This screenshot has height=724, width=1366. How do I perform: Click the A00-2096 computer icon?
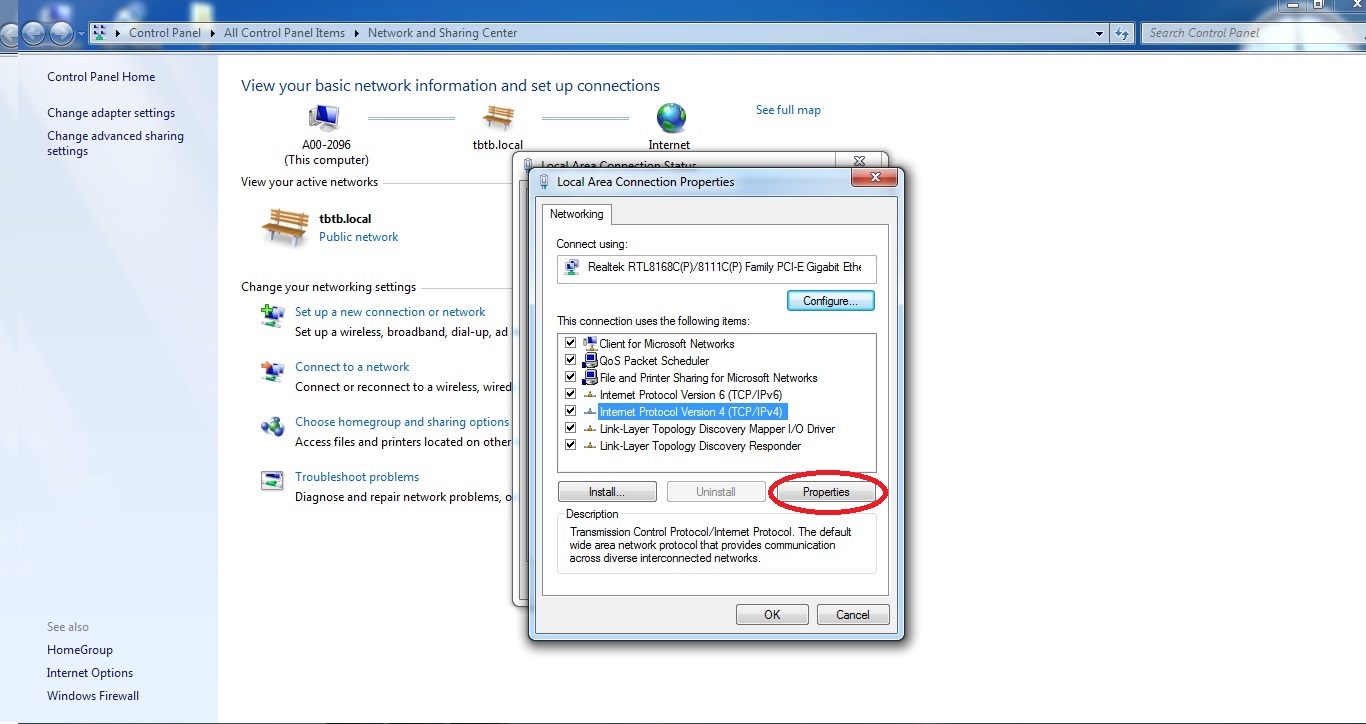coord(323,118)
